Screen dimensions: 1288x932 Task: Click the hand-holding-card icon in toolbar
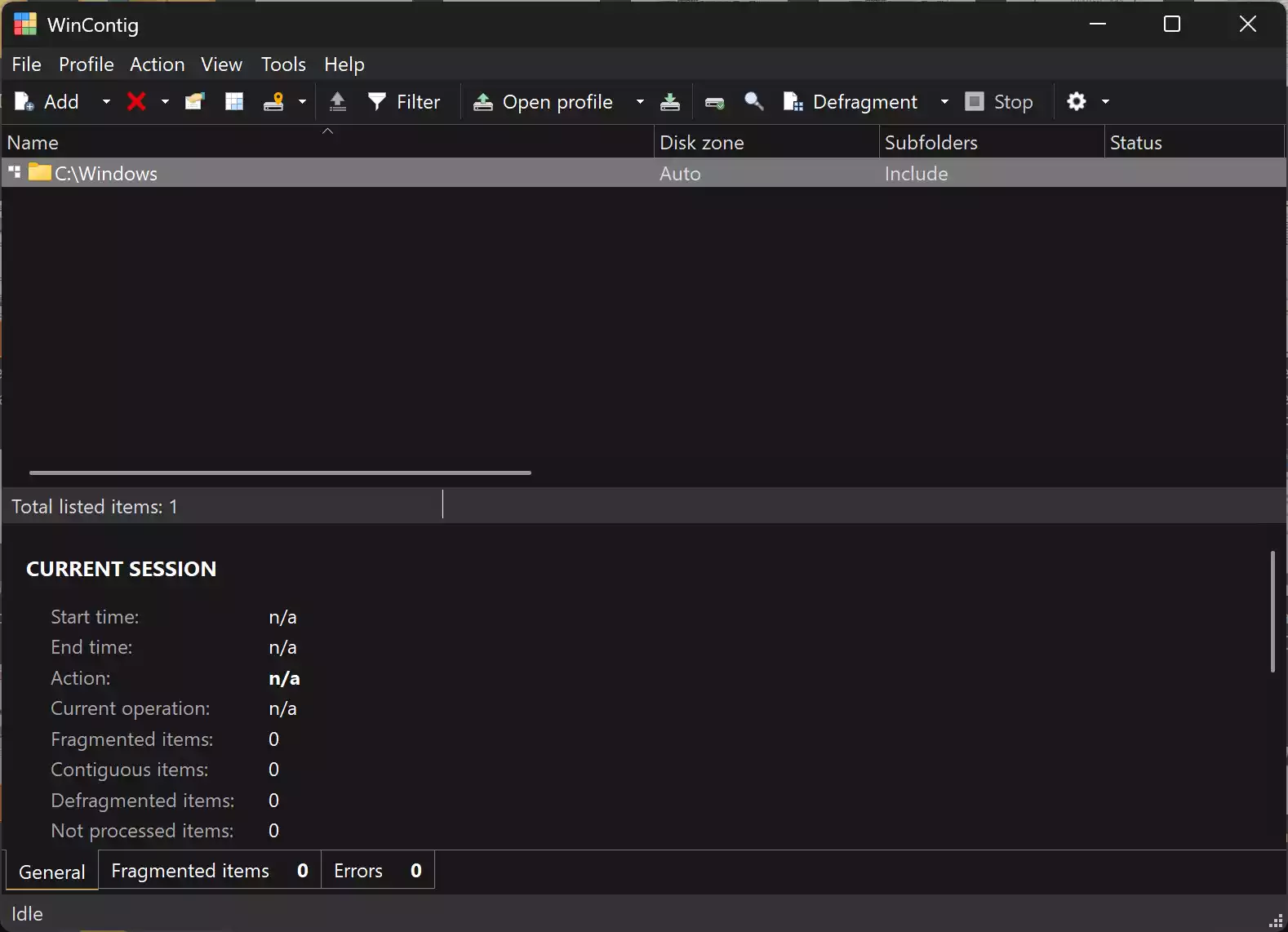(194, 101)
